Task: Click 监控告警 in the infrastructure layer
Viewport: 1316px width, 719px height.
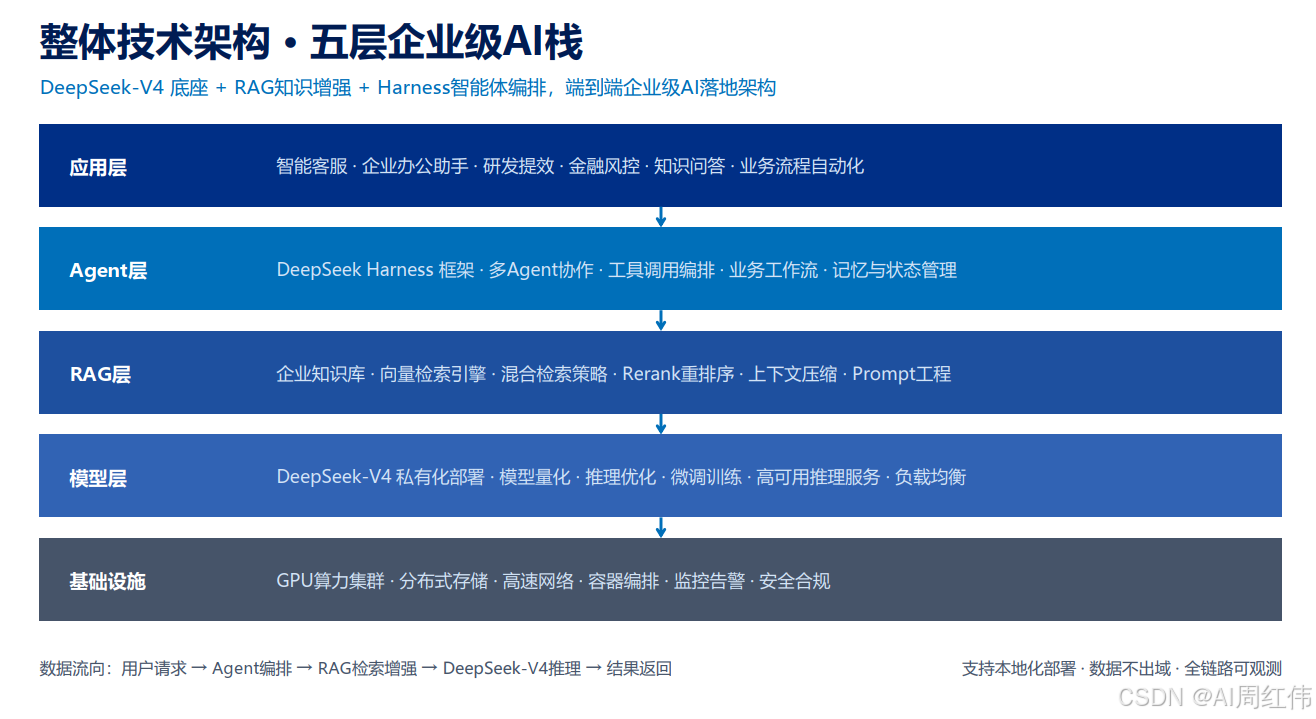Action: point(710,581)
